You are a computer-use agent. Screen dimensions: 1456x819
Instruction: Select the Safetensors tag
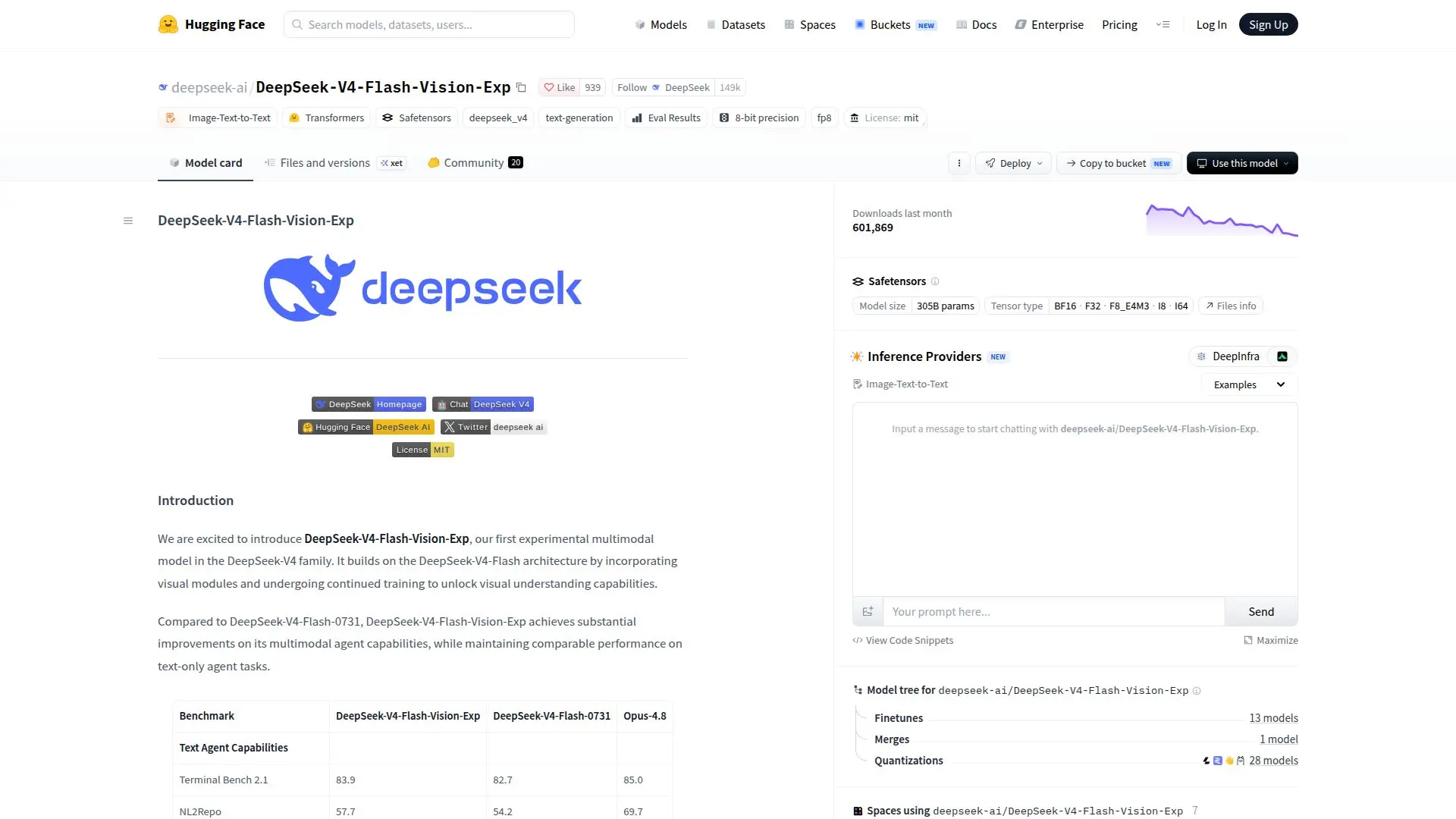(416, 118)
